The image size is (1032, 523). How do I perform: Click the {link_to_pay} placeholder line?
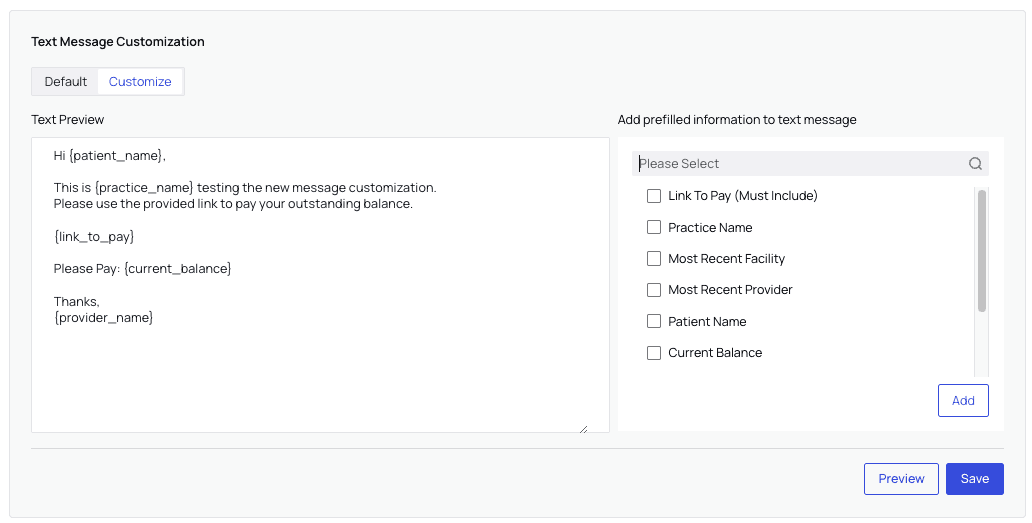tap(94, 237)
